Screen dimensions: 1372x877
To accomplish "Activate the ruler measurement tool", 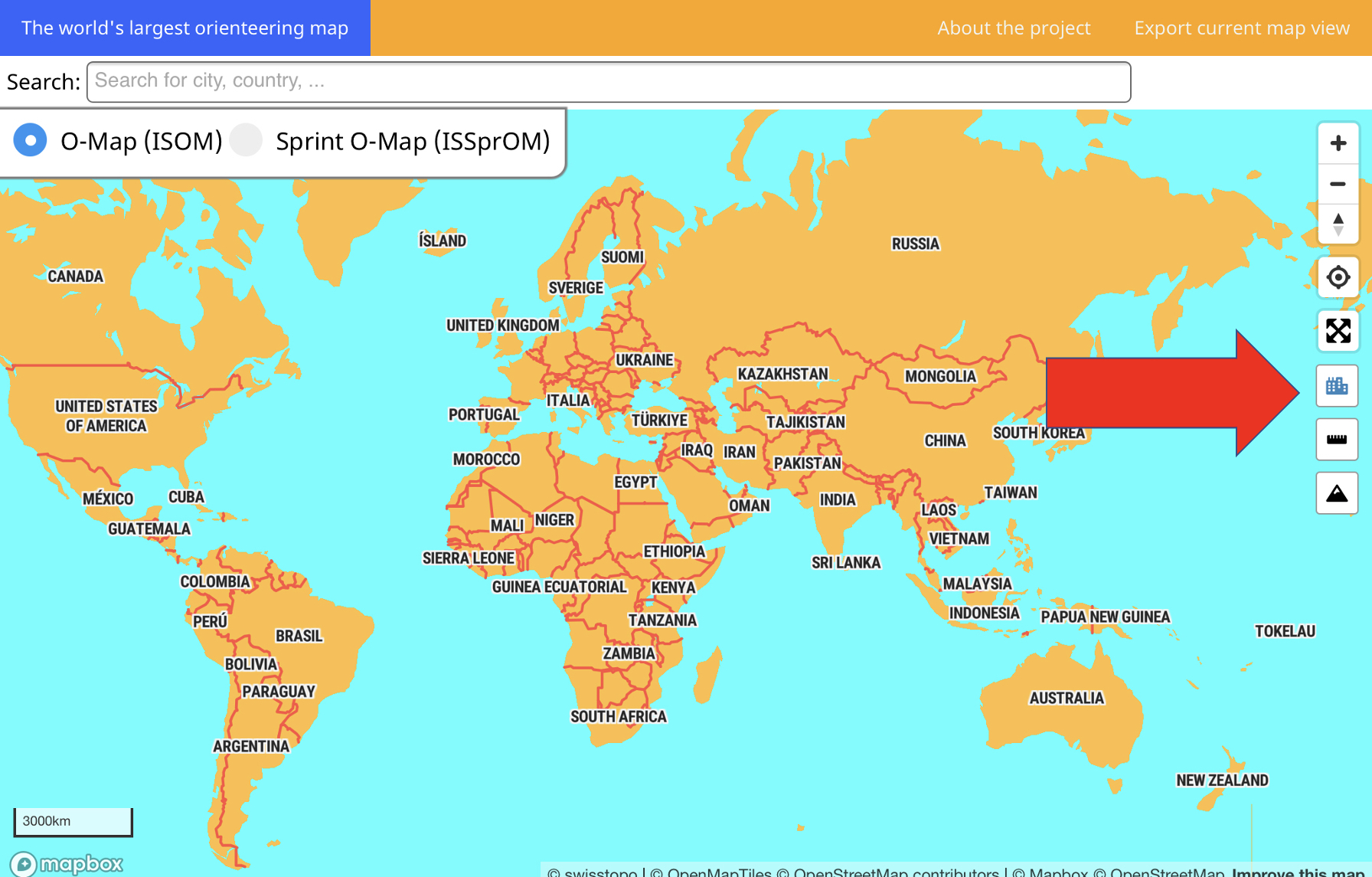I will click(x=1337, y=440).
